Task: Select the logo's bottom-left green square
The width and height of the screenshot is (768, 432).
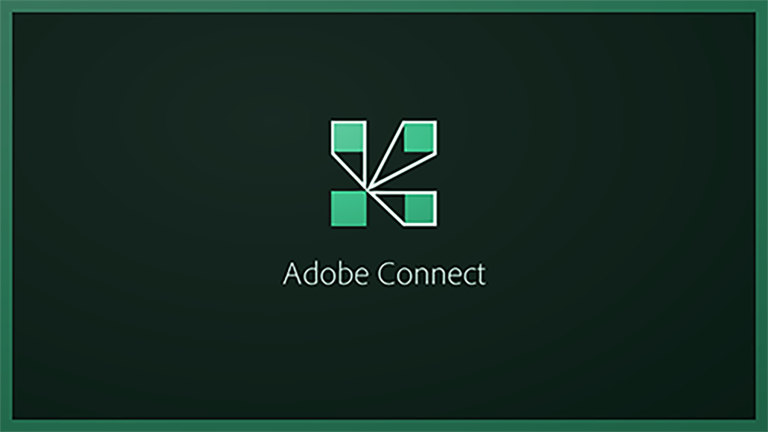Action: coord(349,209)
